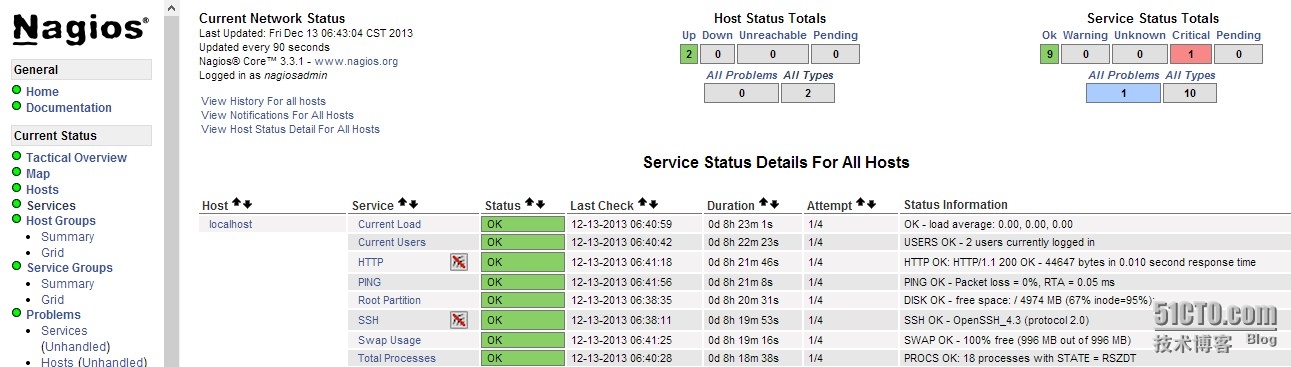This screenshot has width=1291, height=367.
Task: Open the localhost host link
Action: point(230,224)
